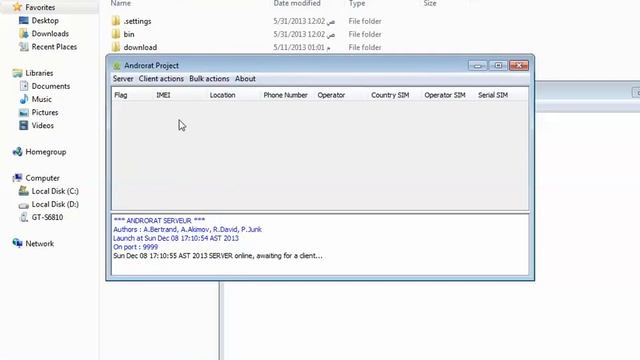The image size is (640, 360).
Task: Click the Country SIM column header
Action: (x=390, y=95)
